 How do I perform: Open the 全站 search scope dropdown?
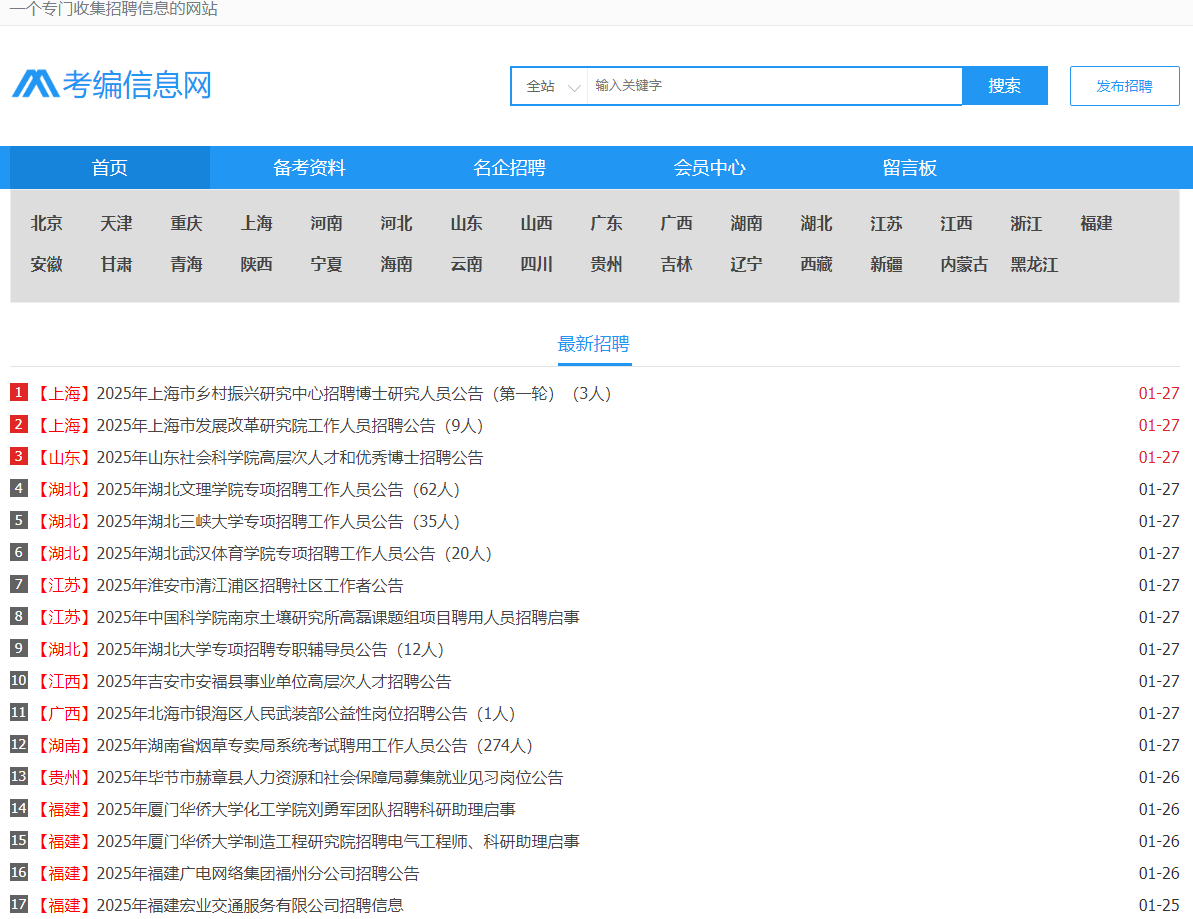tap(550, 86)
